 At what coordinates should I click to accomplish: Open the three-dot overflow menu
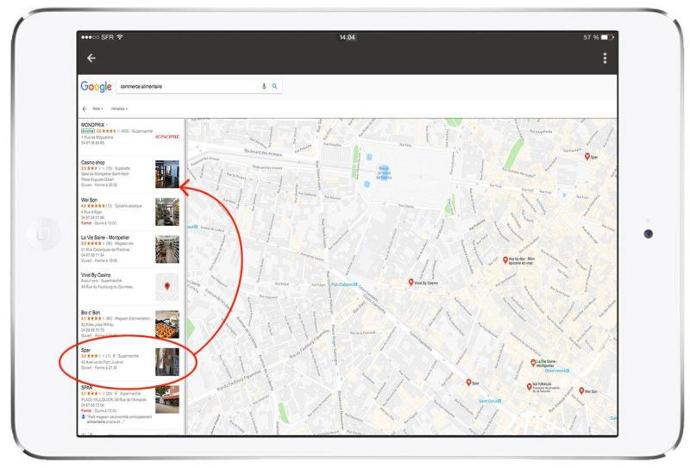pos(605,58)
